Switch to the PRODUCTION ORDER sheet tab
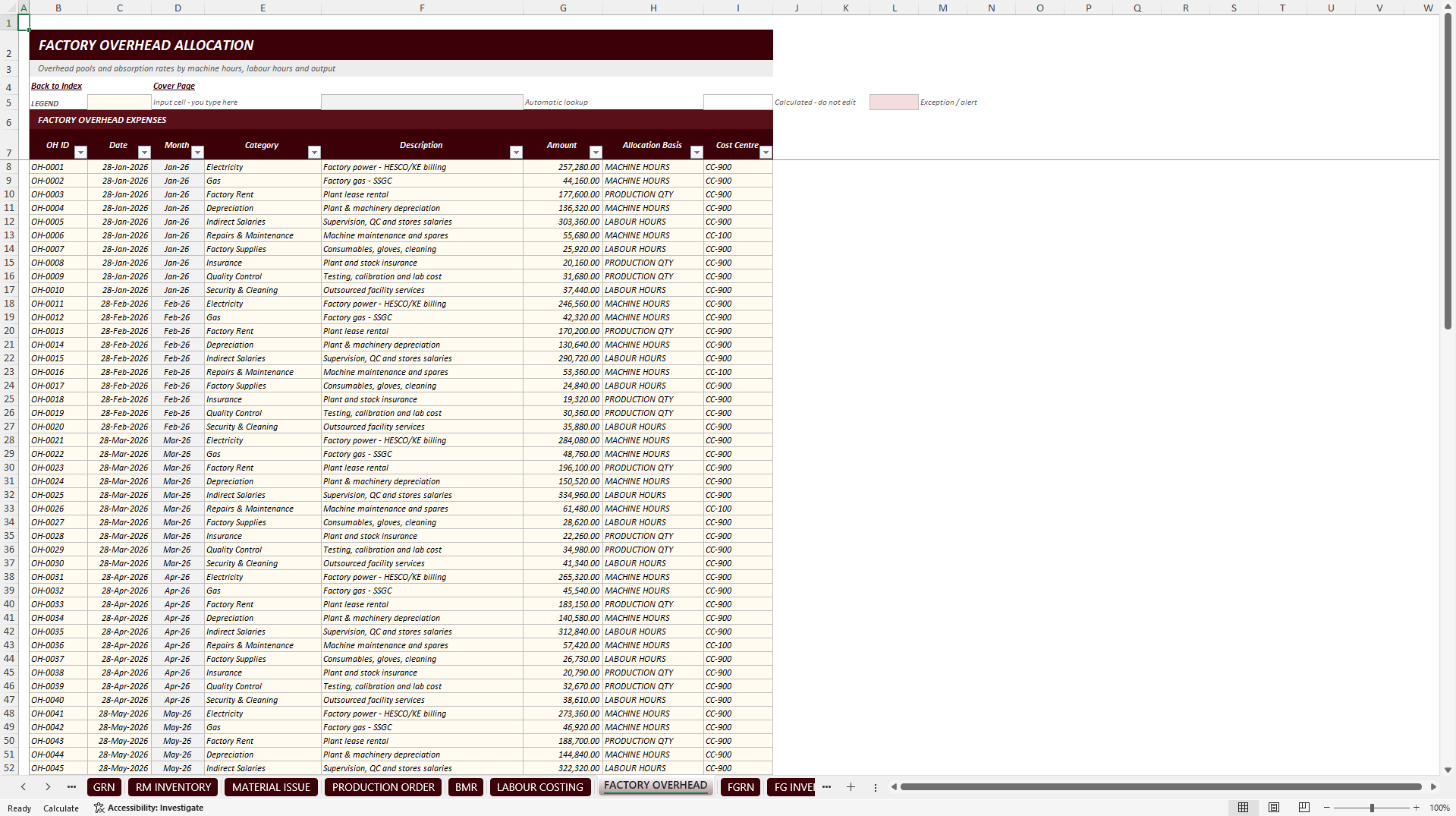The image size is (1456, 816). click(383, 787)
